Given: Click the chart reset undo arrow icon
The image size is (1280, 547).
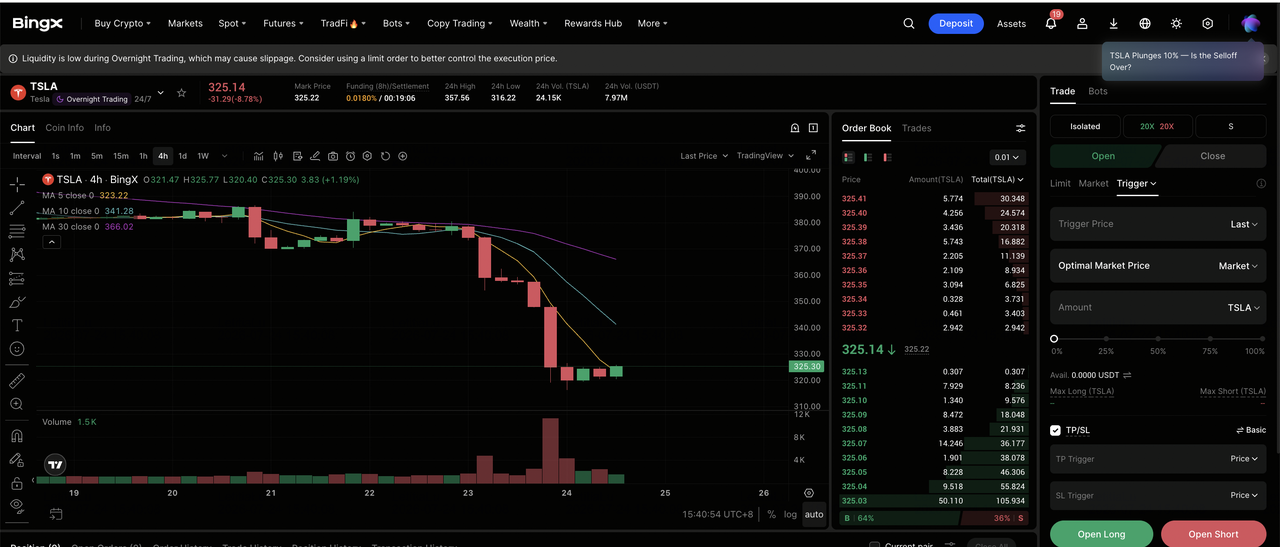Looking at the screenshot, I should coord(385,156).
